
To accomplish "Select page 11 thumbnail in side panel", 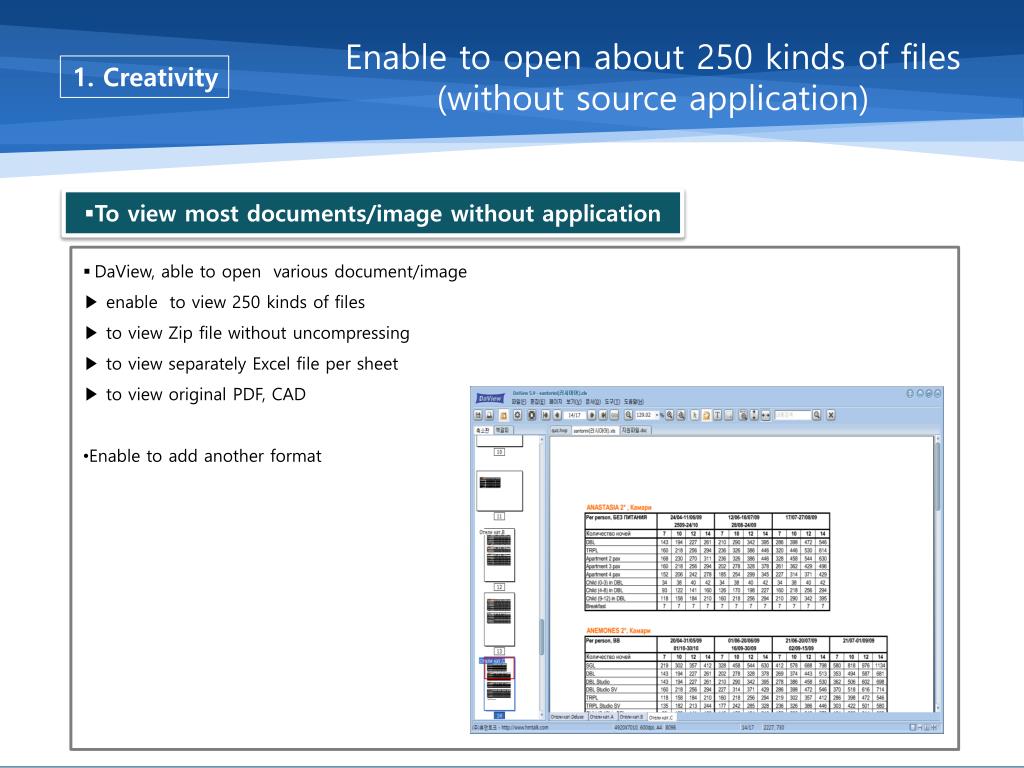I will point(500,490).
